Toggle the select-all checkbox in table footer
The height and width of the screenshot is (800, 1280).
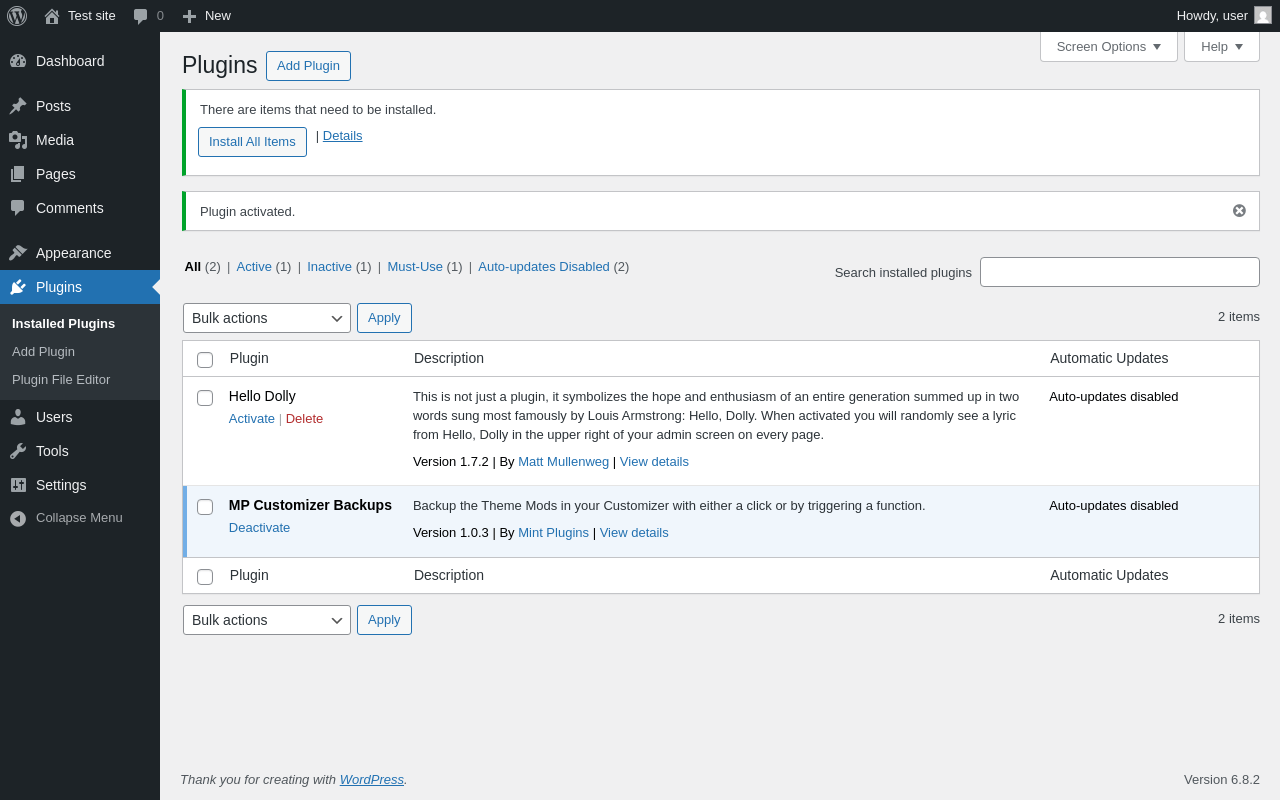(x=205, y=577)
